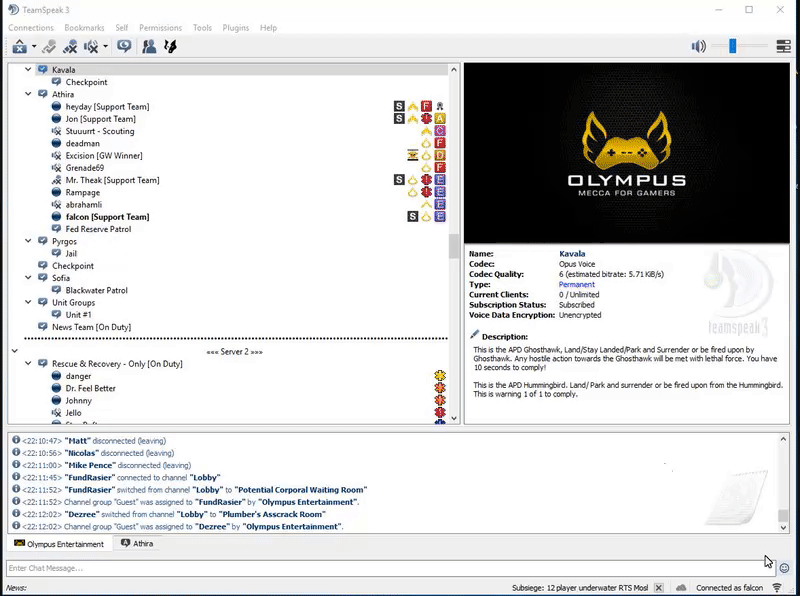Viewport: 800px width, 596px height.
Task: Click the Blackwater Patrol channel icon
Action: click(56, 290)
